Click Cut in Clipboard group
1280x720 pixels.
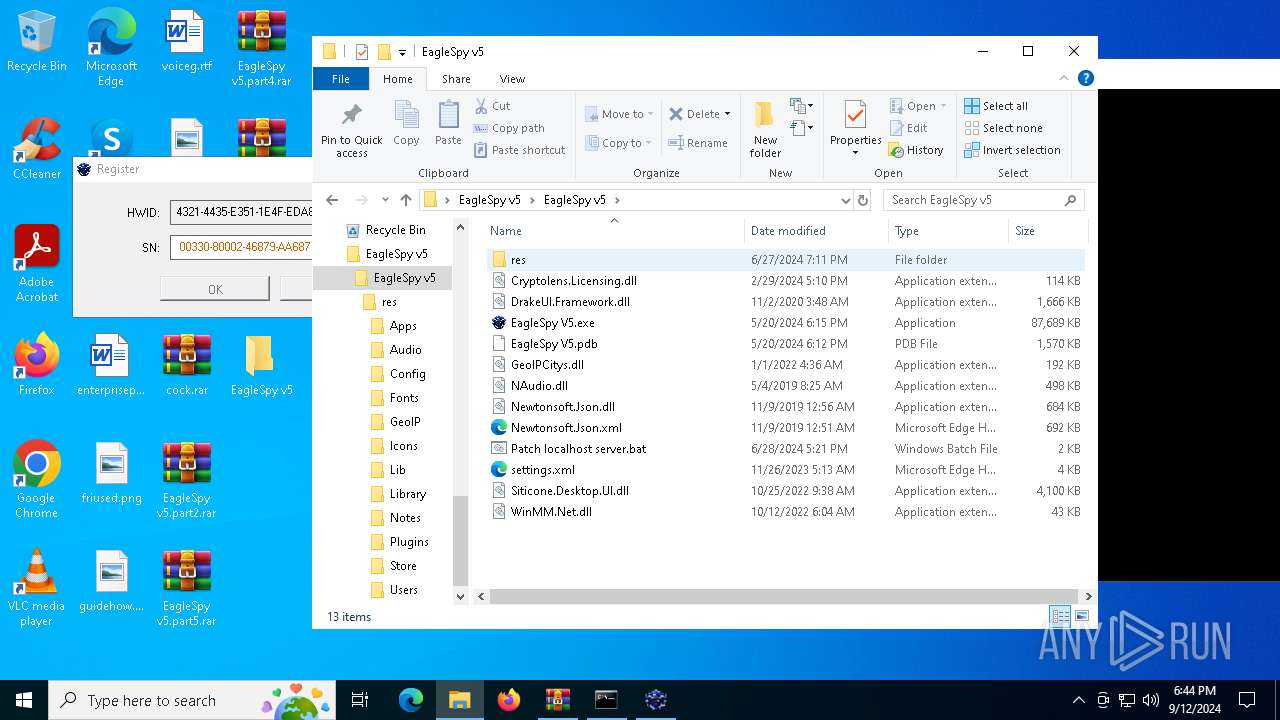click(492, 106)
